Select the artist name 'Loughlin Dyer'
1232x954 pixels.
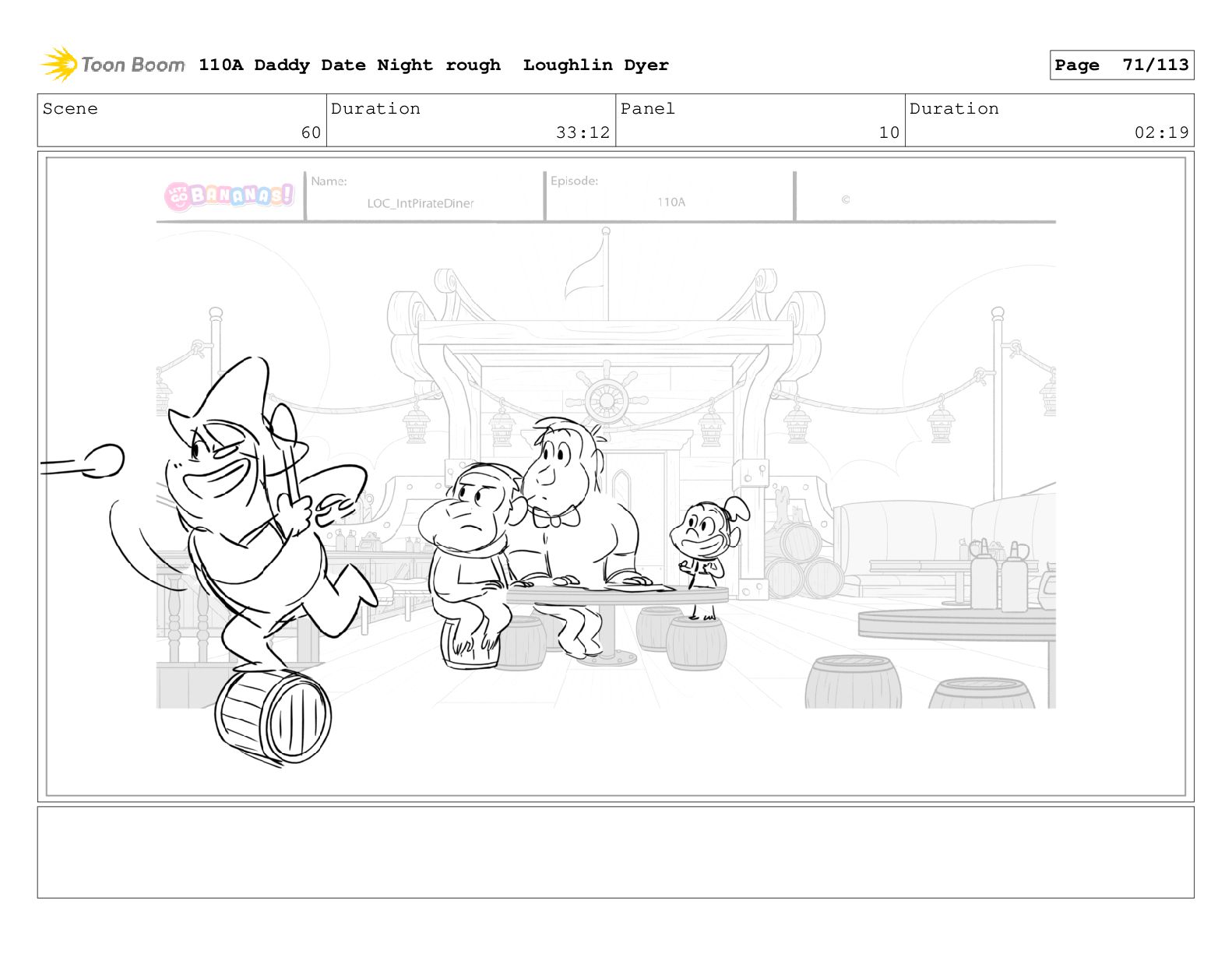[596, 65]
